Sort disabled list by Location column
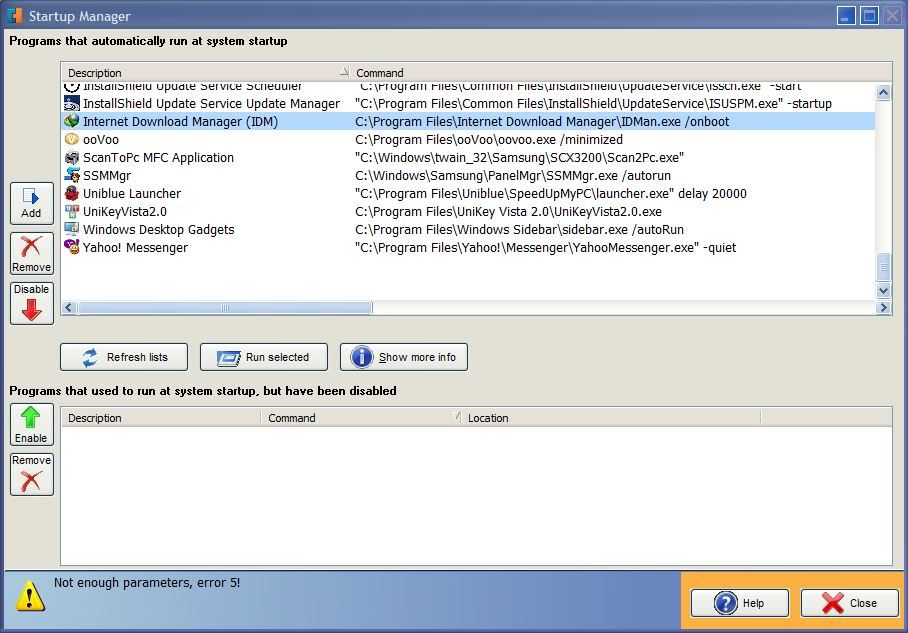The width and height of the screenshot is (908, 633). pyautogui.click(x=610, y=418)
